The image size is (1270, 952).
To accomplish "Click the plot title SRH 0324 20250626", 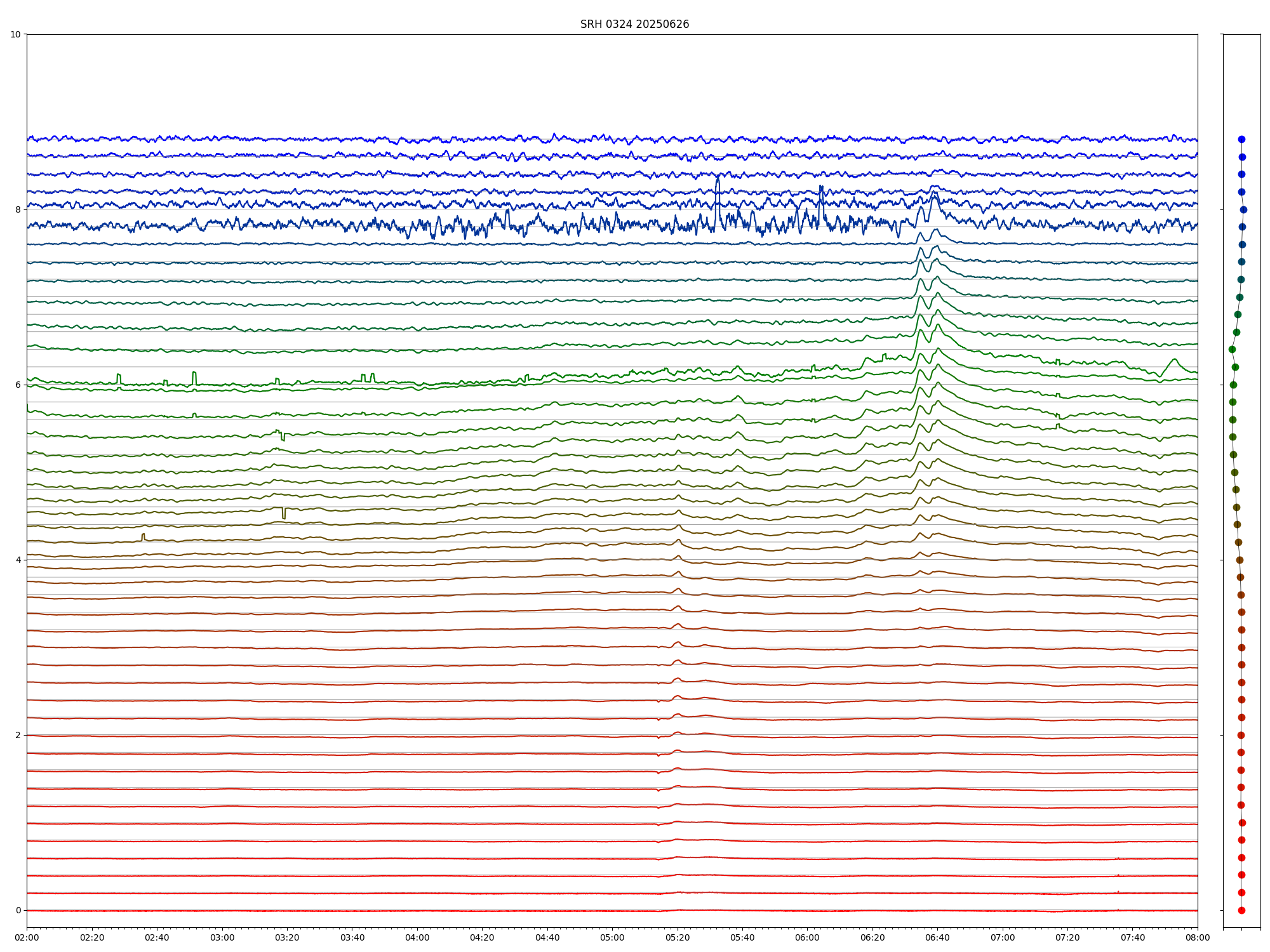I will (x=634, y=24).
